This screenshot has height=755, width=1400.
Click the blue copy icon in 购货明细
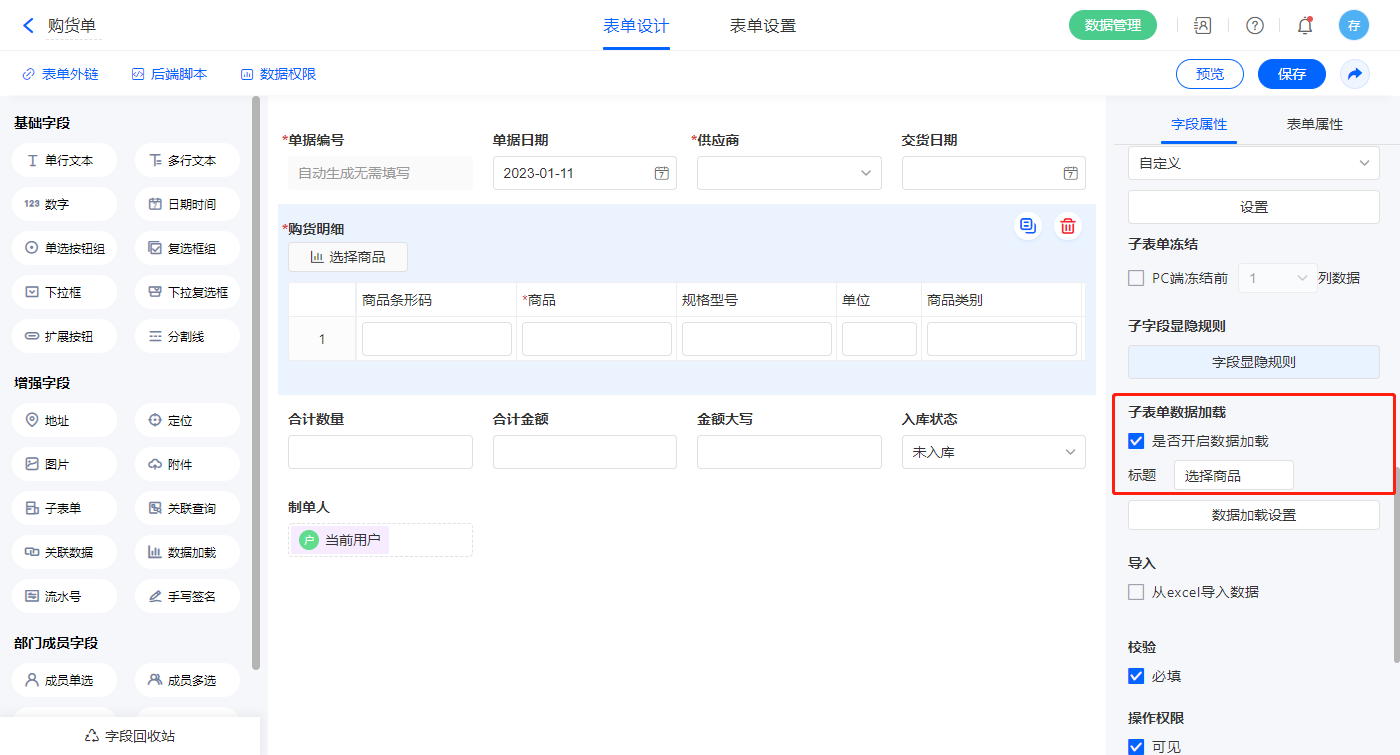coord(1027,226)
